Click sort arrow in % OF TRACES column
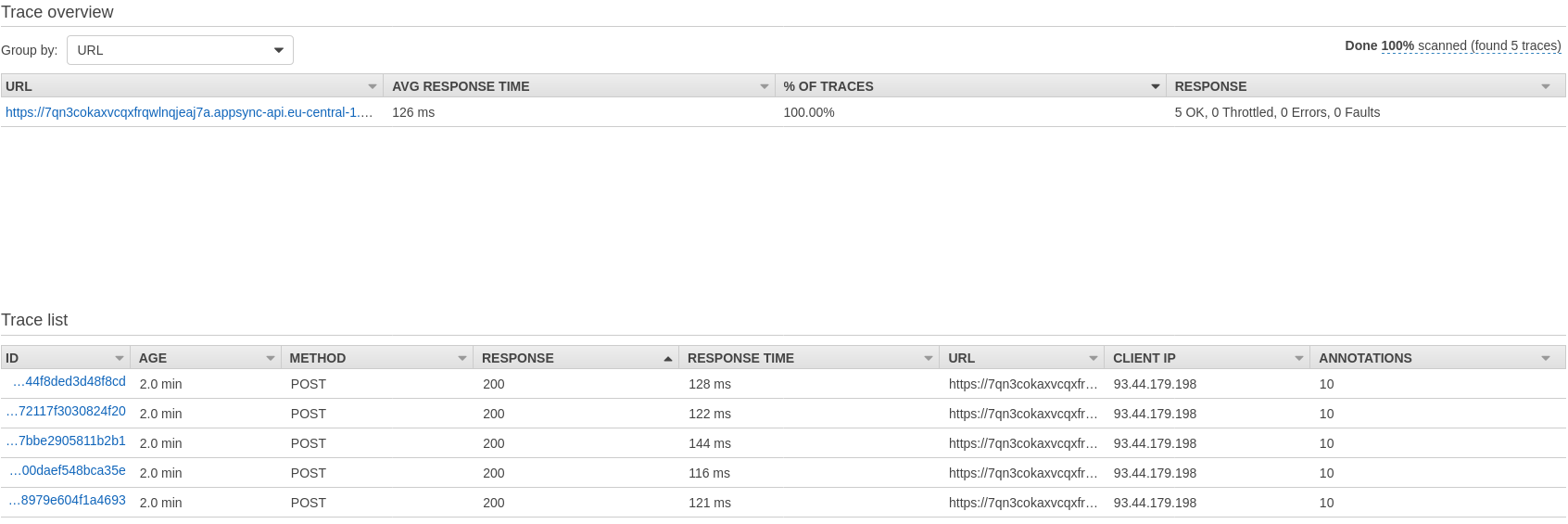The image size is (1568, 524). pyautogui.click(x=1156, y=86)
